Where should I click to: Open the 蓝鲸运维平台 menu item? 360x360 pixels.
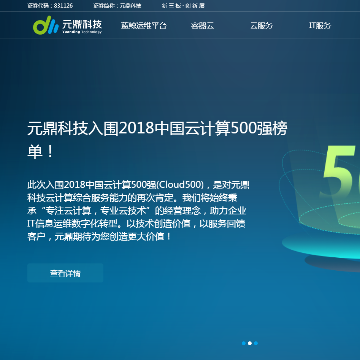(144, 26)
